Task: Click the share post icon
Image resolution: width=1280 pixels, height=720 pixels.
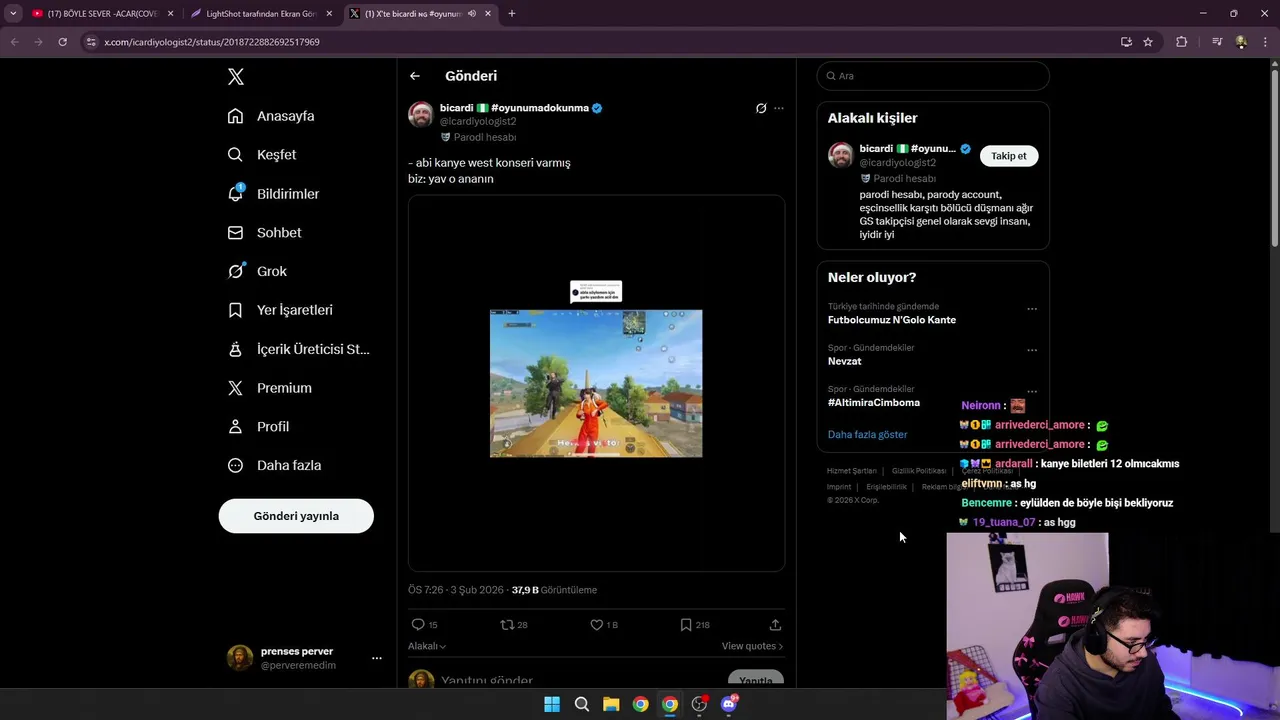Action: pos(775,625)
